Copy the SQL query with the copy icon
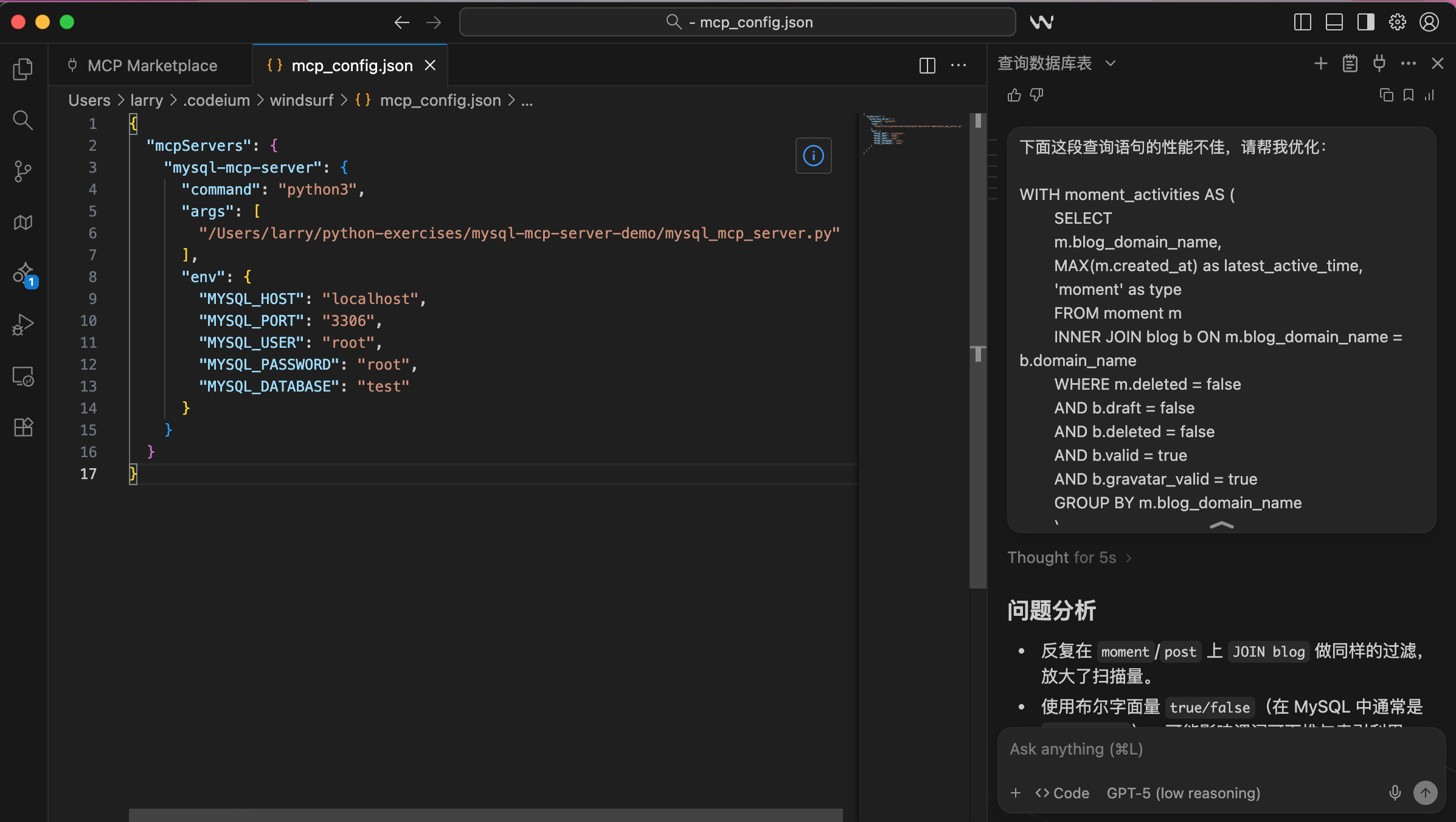This screenshot has height=822, width=1456. click(x=1386, y=95)
